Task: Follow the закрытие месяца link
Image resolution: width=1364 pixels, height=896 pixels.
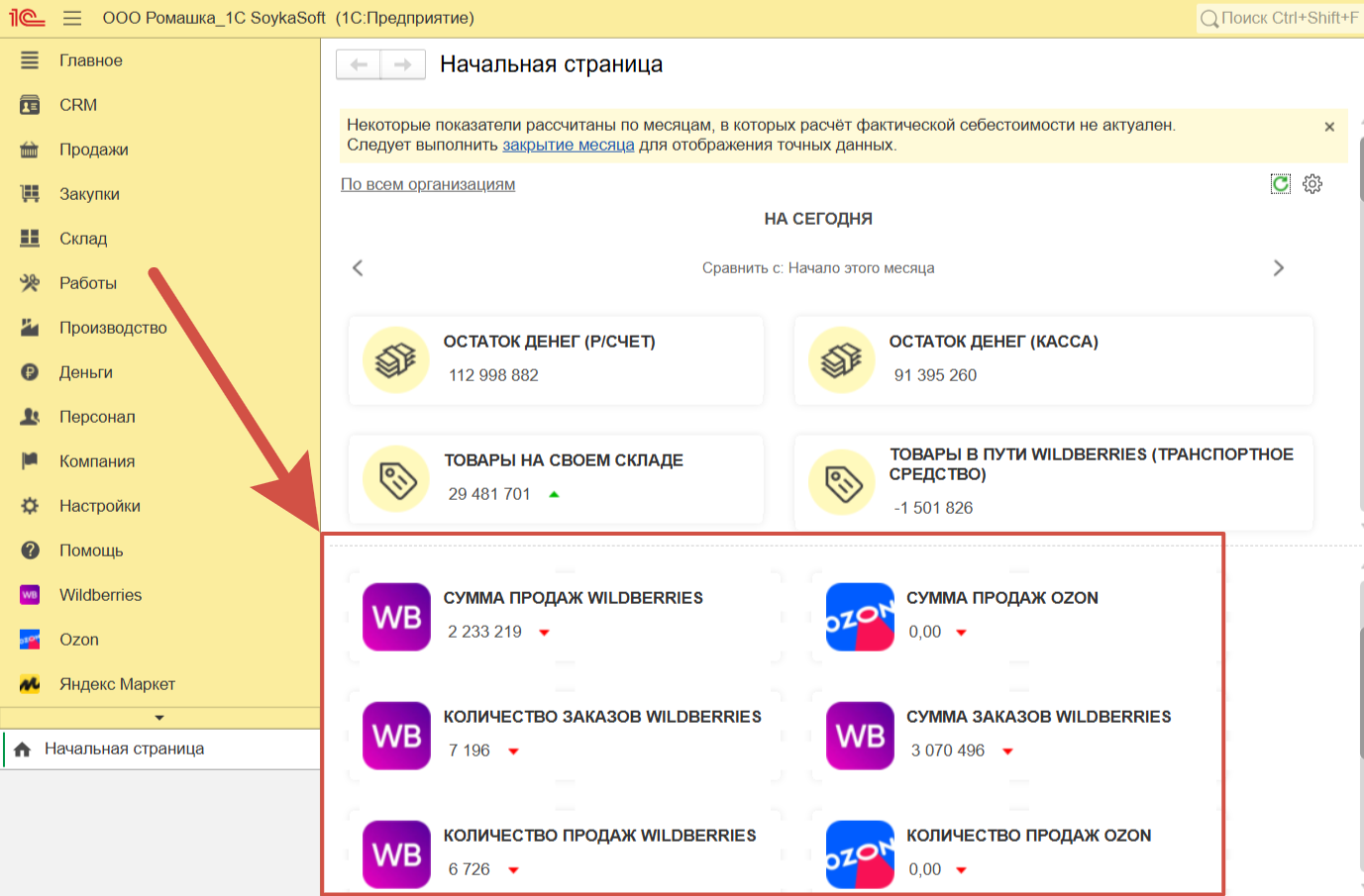Action: click(x=568, y=146)
